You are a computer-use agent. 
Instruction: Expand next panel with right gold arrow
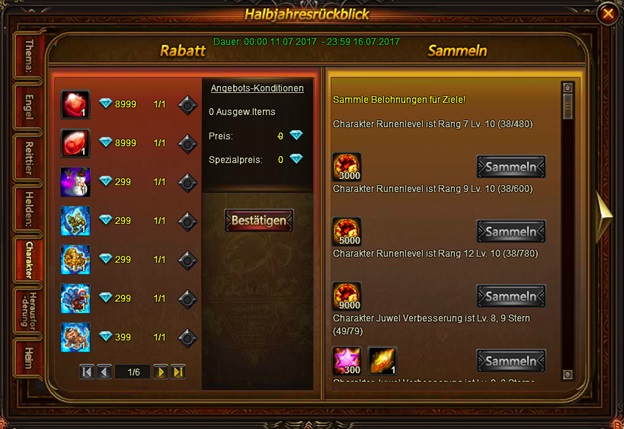click(x=604, y=216)
